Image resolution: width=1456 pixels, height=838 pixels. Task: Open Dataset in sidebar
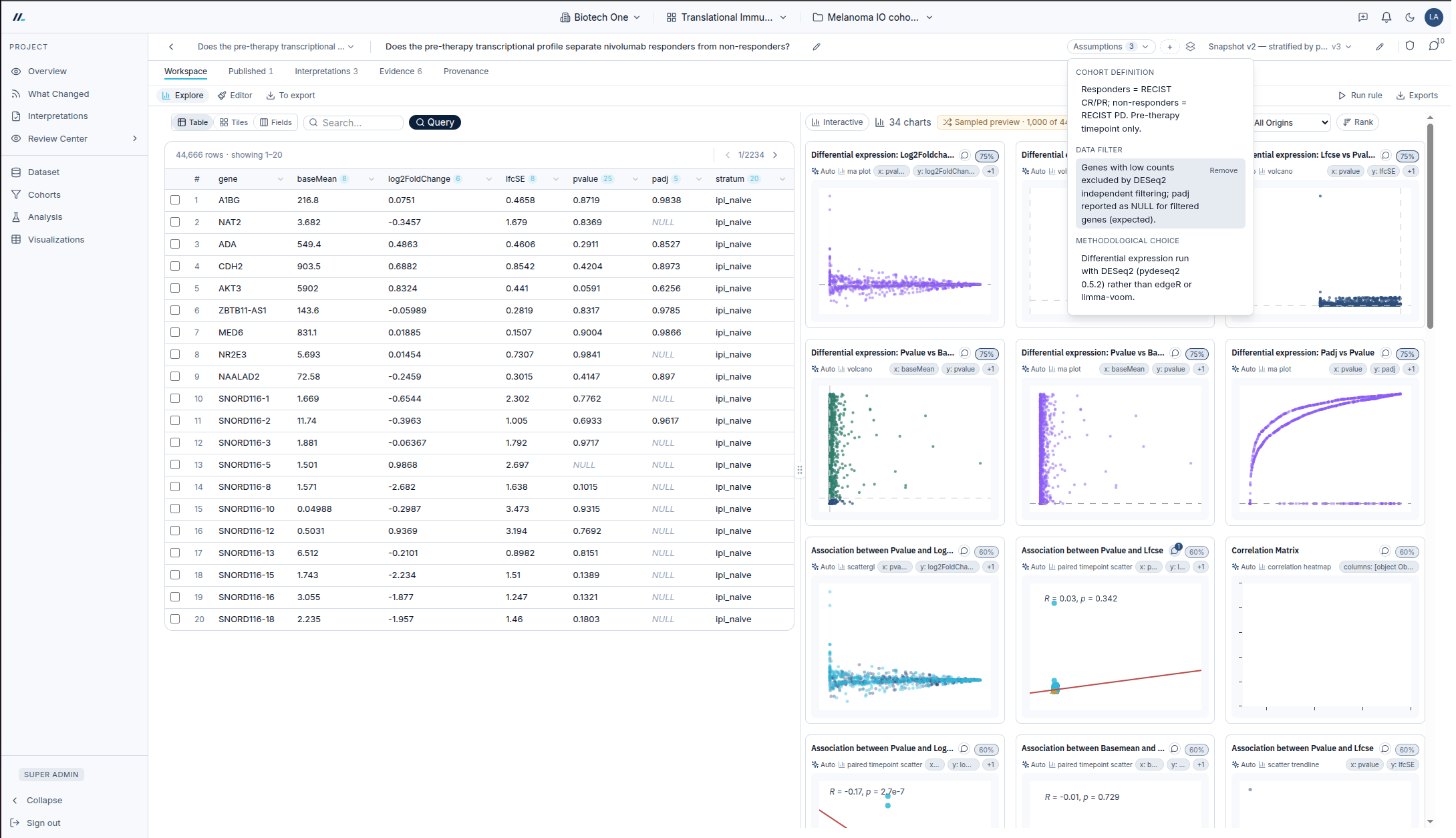tap(43, 172)
